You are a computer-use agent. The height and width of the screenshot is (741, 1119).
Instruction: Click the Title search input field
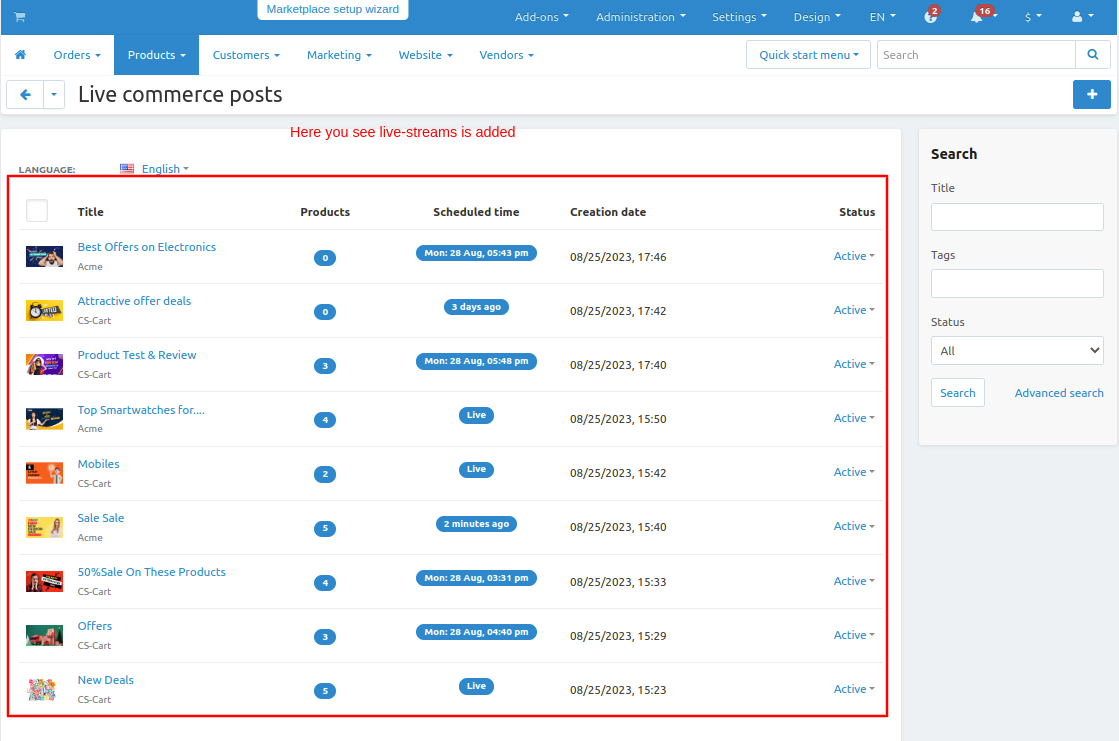click(x=1017, y=217)
